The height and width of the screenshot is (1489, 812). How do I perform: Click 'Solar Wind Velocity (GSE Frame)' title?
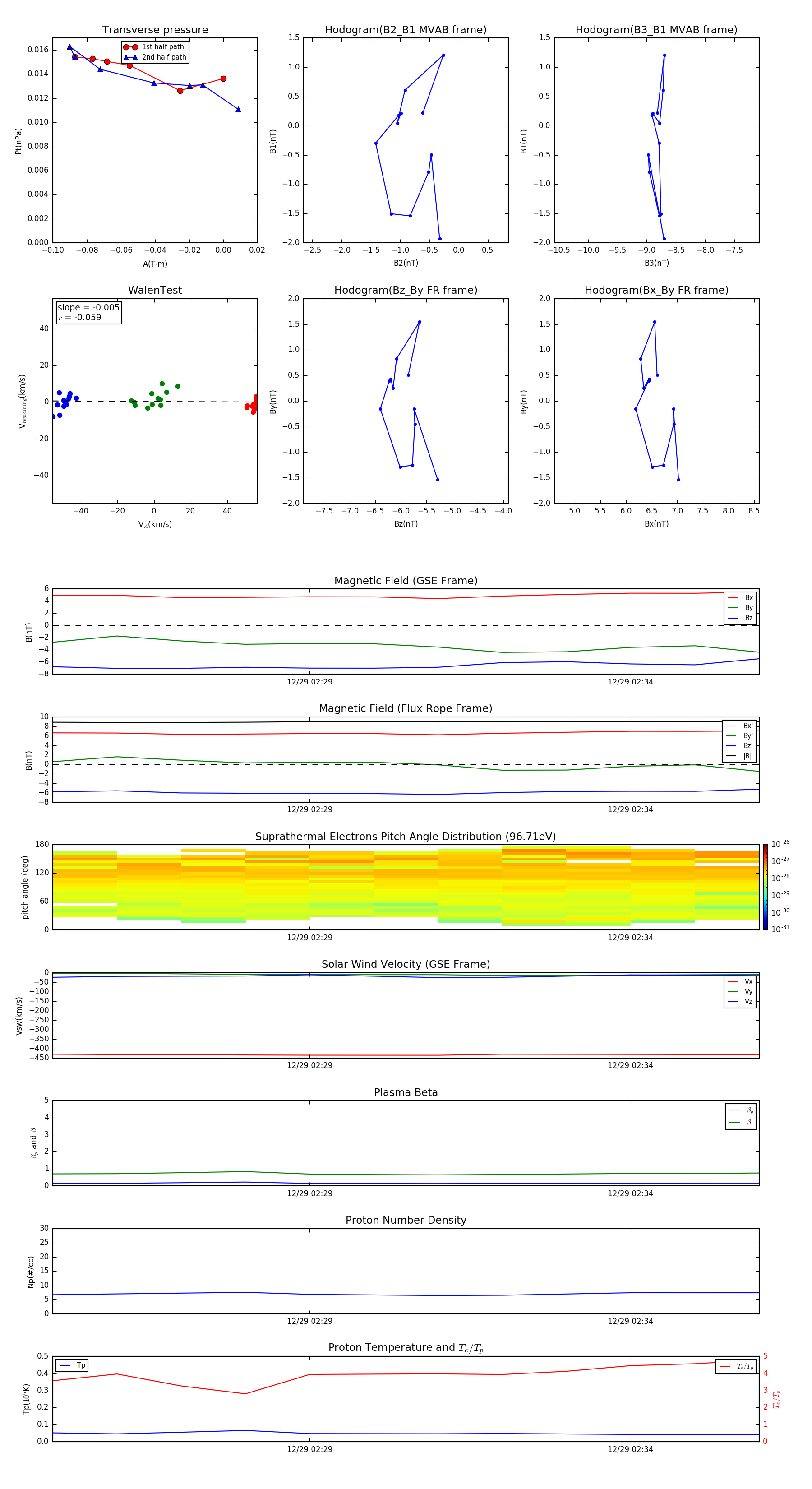(406, 964)
